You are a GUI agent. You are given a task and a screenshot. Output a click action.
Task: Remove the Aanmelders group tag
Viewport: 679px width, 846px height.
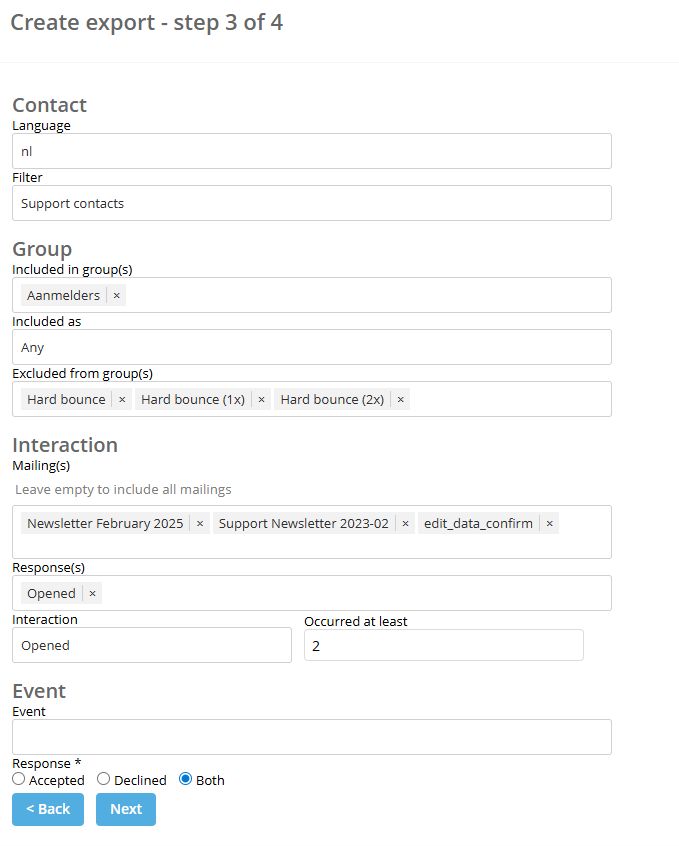(x=117, y=295)
